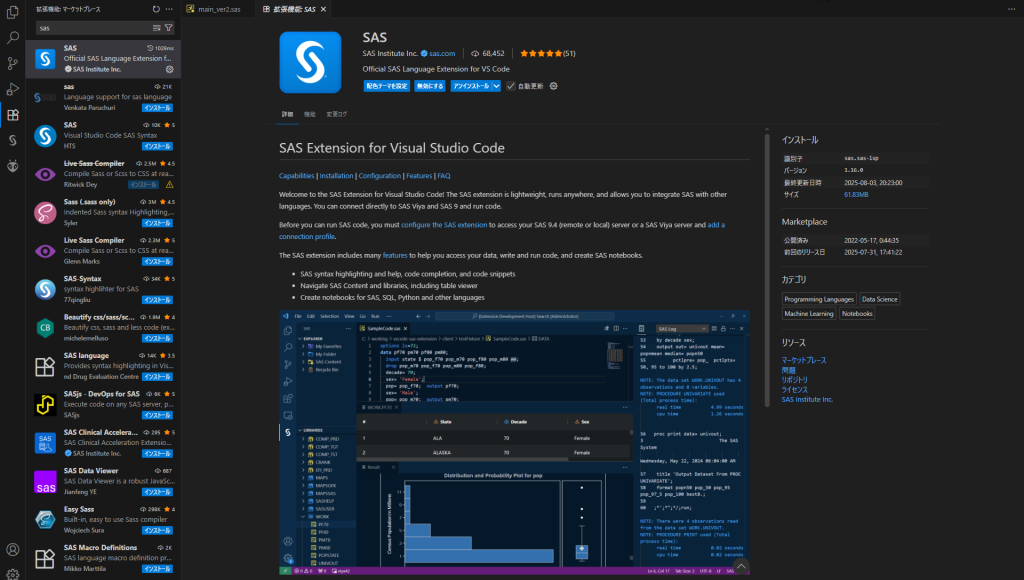Click the Uninstall button

(x=471, y=86)
